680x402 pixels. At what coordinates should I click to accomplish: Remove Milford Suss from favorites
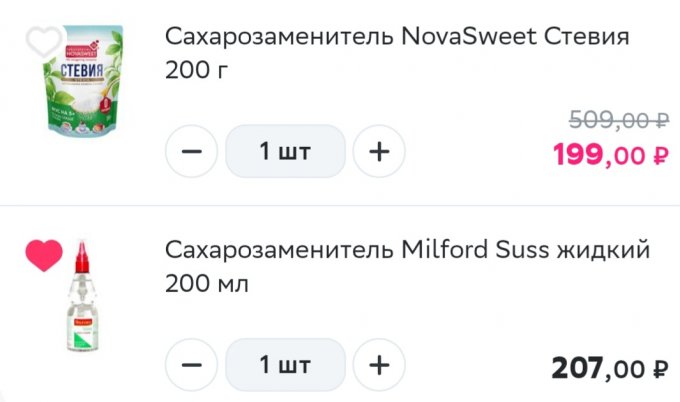click(44, 256)
